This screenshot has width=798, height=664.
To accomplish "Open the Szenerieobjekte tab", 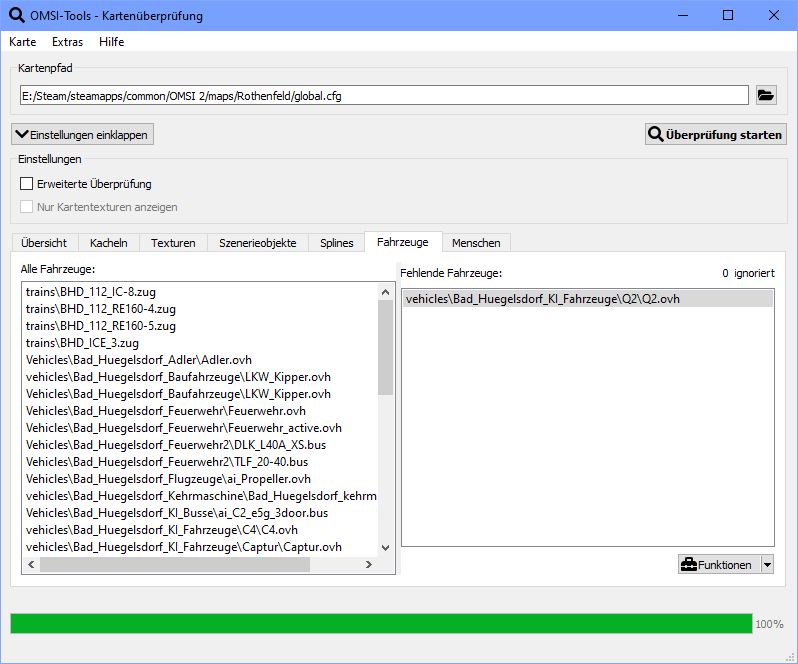I will click(257, 243).
